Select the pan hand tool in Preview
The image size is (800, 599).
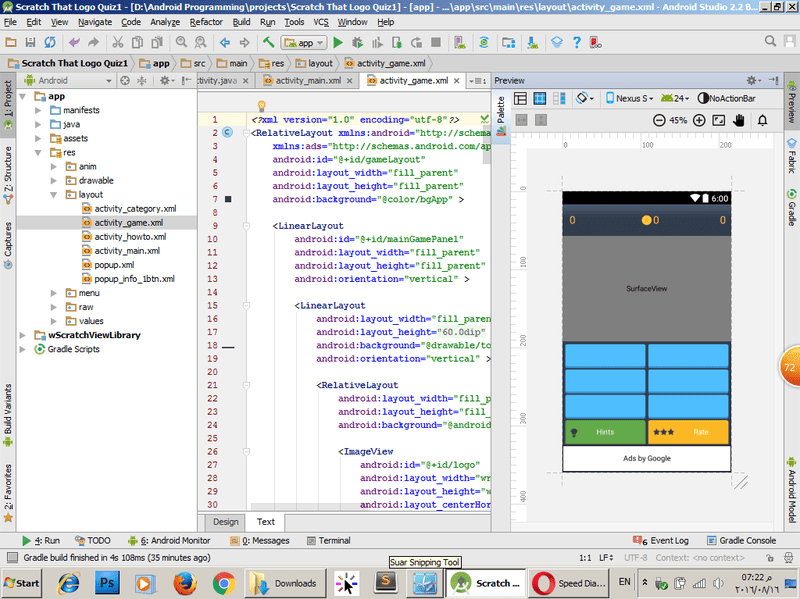740,120
